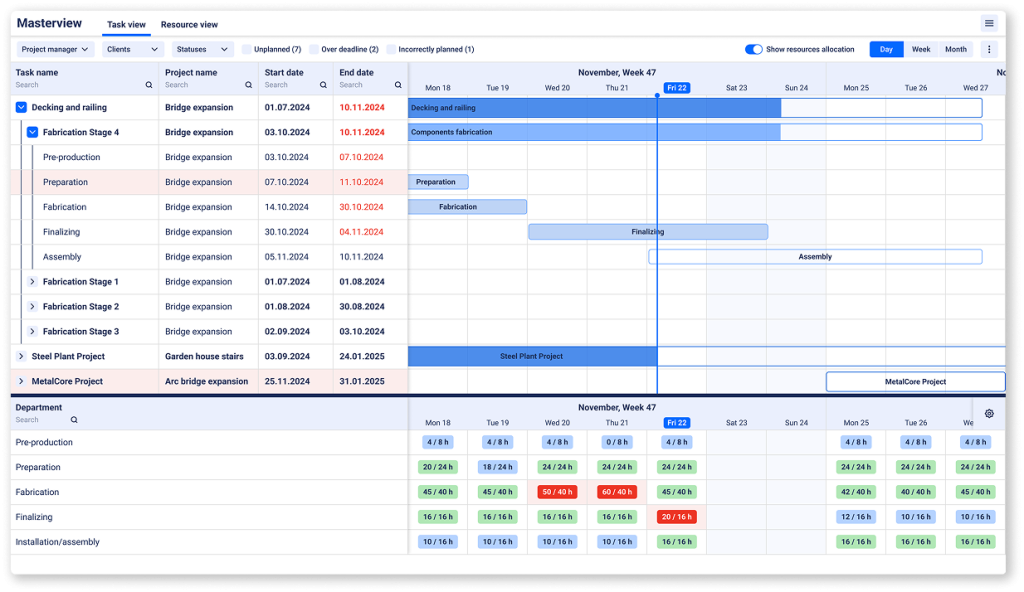Viewport: 1024px width, 592px height.
Task: Open the hamburger menu at top right
Action: pyautogui.click(x=989, y=22)
